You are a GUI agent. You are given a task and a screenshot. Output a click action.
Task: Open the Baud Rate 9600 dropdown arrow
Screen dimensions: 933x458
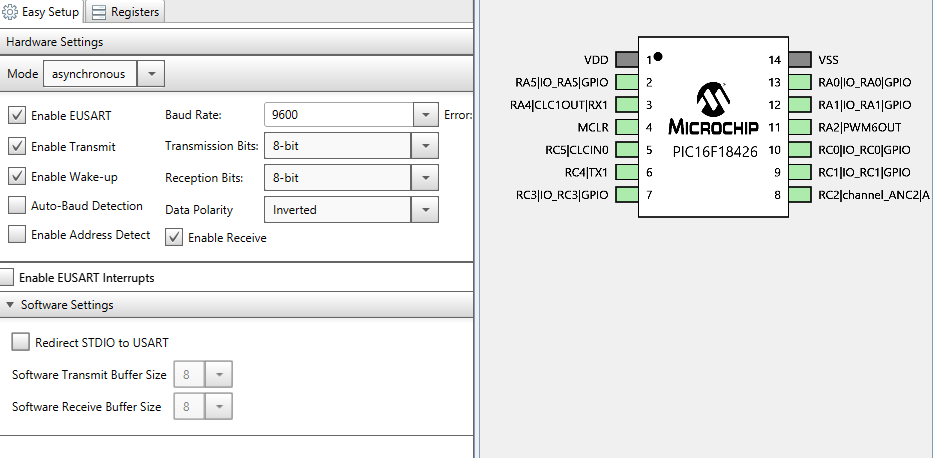pyautogui.click(x=425, y=115)
